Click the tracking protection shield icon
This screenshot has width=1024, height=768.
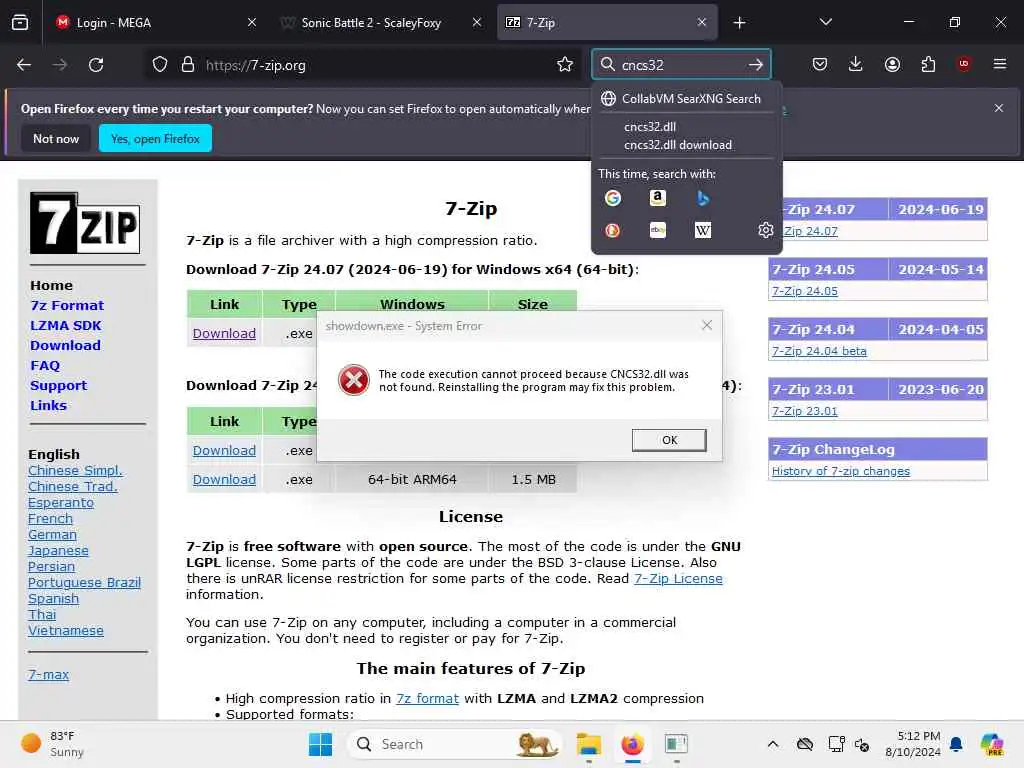pyautogui.click(x=160, y=65)
